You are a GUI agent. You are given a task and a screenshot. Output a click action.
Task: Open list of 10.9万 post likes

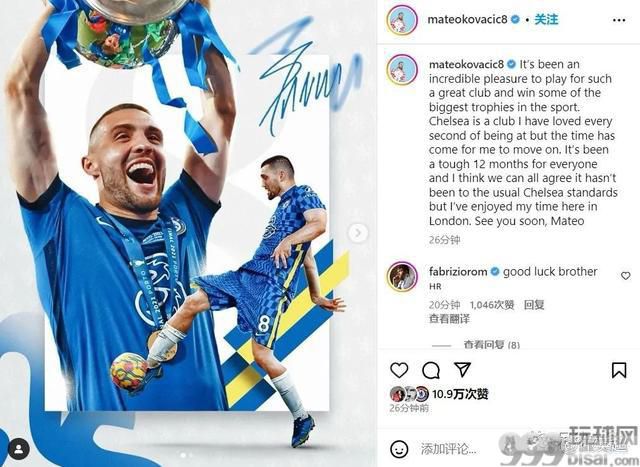click(x=460, y=394)
